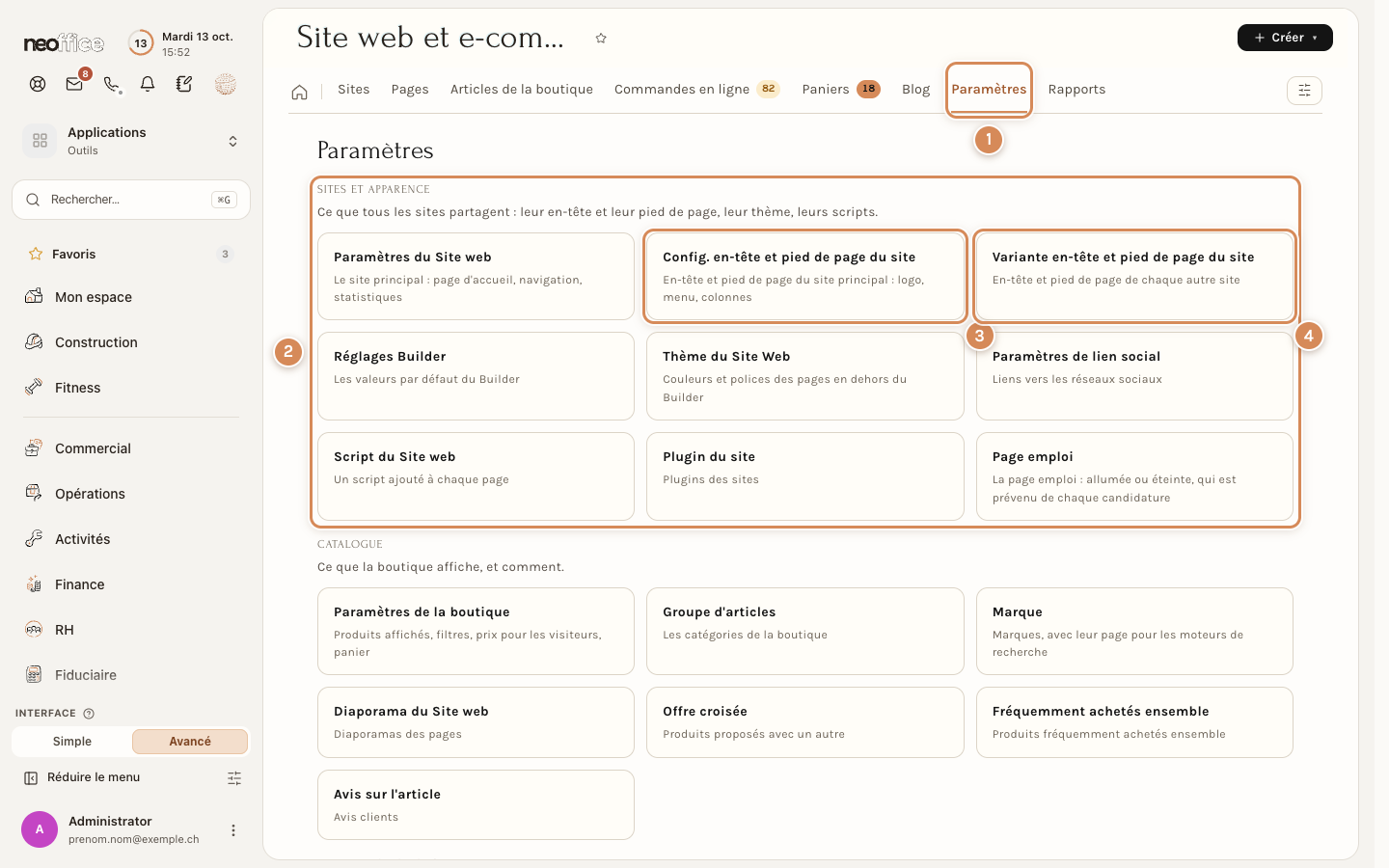Open the Administrator three-dot menu
Screen dimensions: 1389x868
(x=233, y=830)
